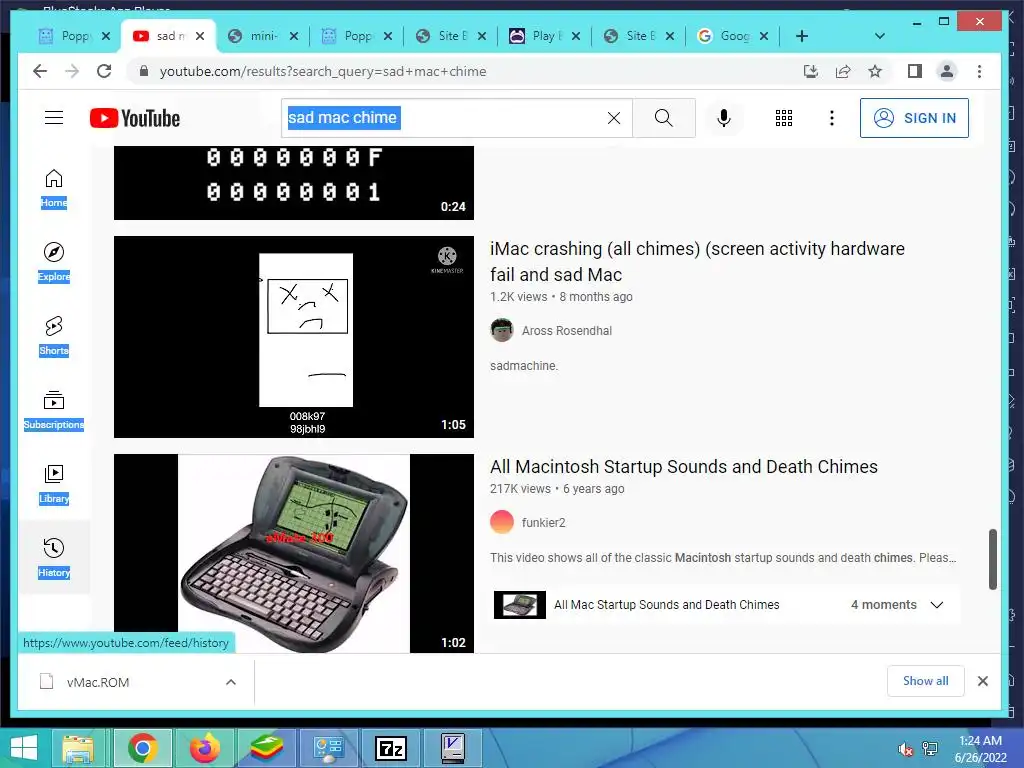Open the eMate laptop video thumbnail
Image resolution: width=1024 pixels, height=768 pixels.
click(x=294, y=553)
